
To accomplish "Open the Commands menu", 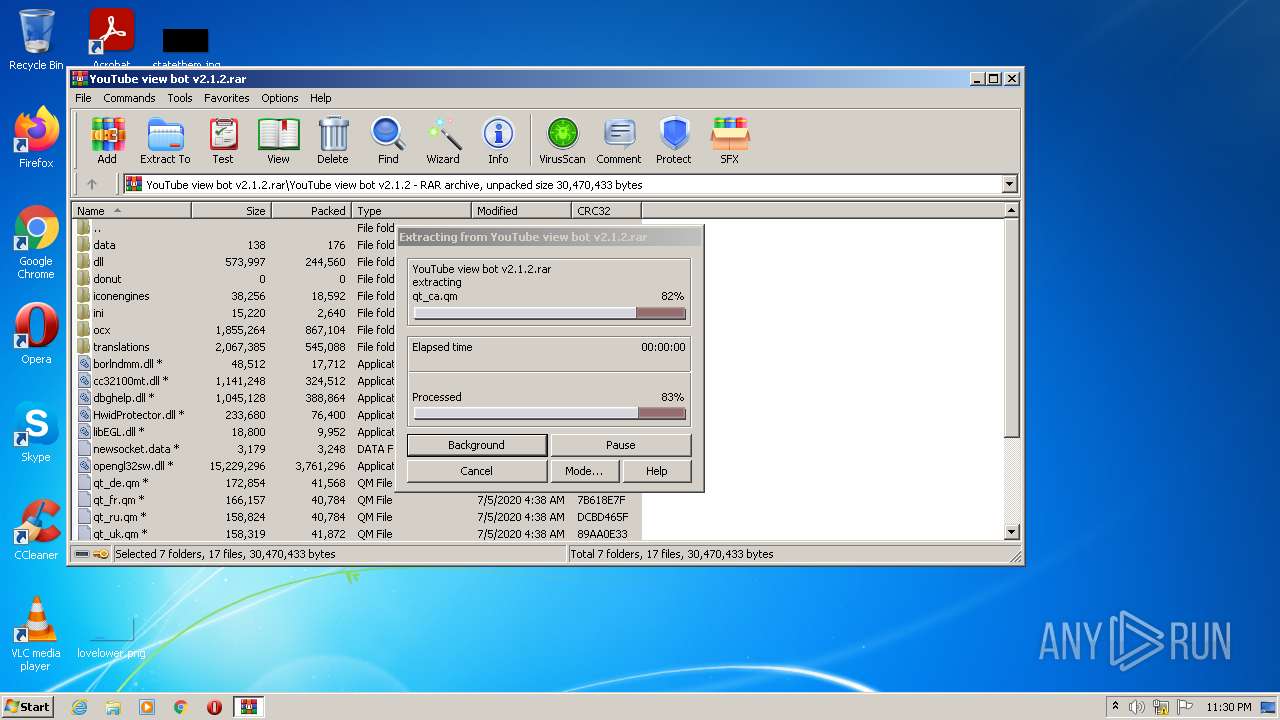I will (x=129, y=98).
